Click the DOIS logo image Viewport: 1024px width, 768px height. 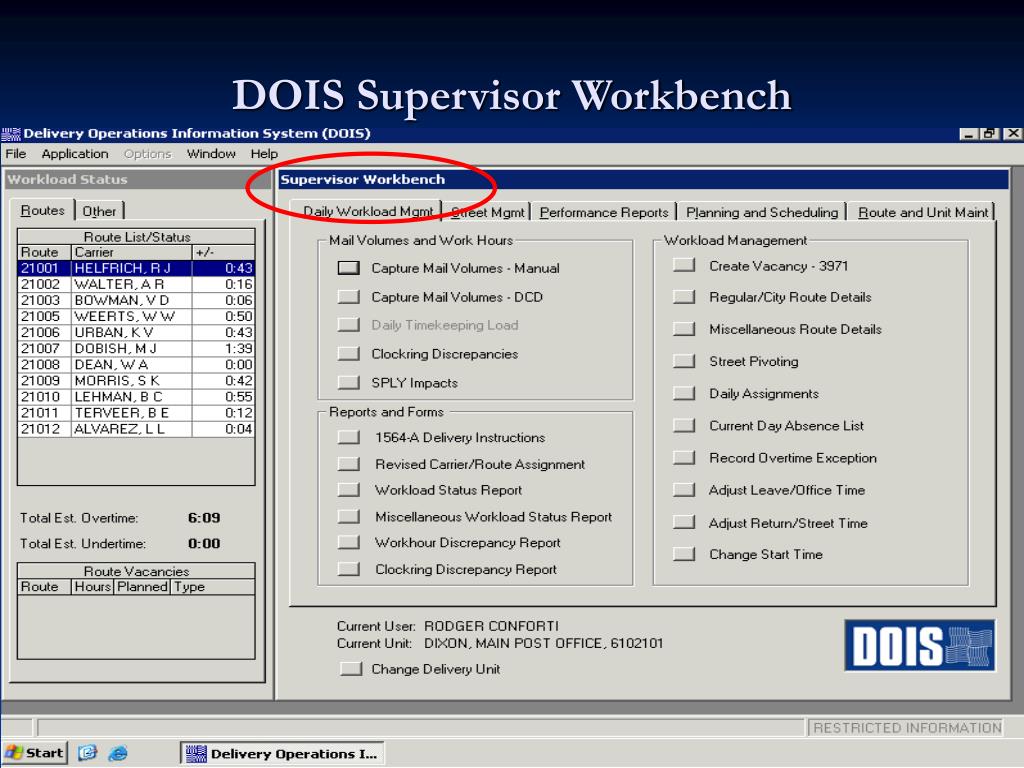coord(920,645)
